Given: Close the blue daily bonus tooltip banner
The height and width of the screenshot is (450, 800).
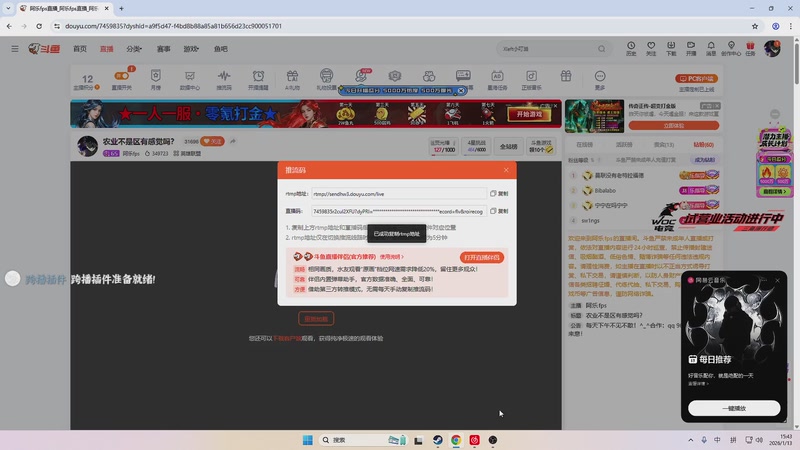Looking at the screenshot, I should click(461, 90).
